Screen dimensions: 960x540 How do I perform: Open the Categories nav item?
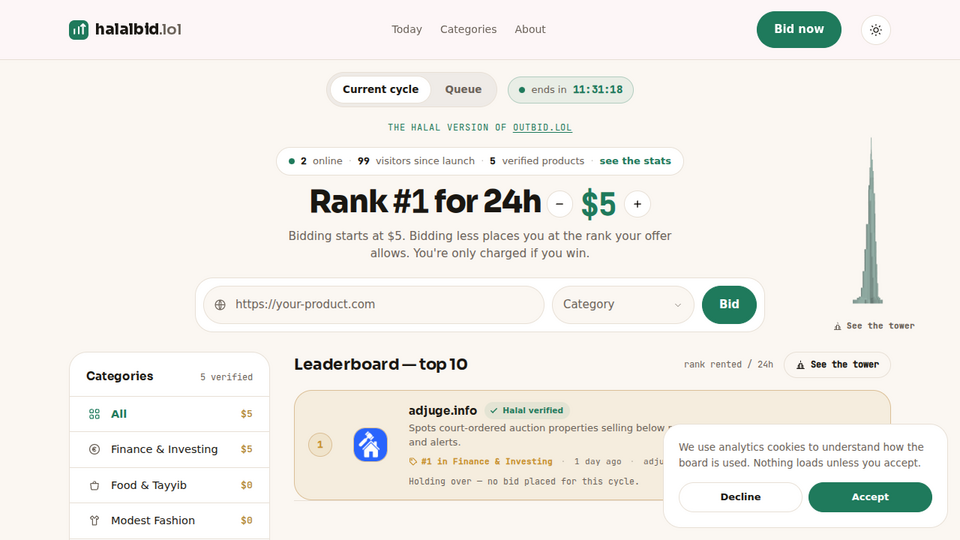tap(468, 29)
